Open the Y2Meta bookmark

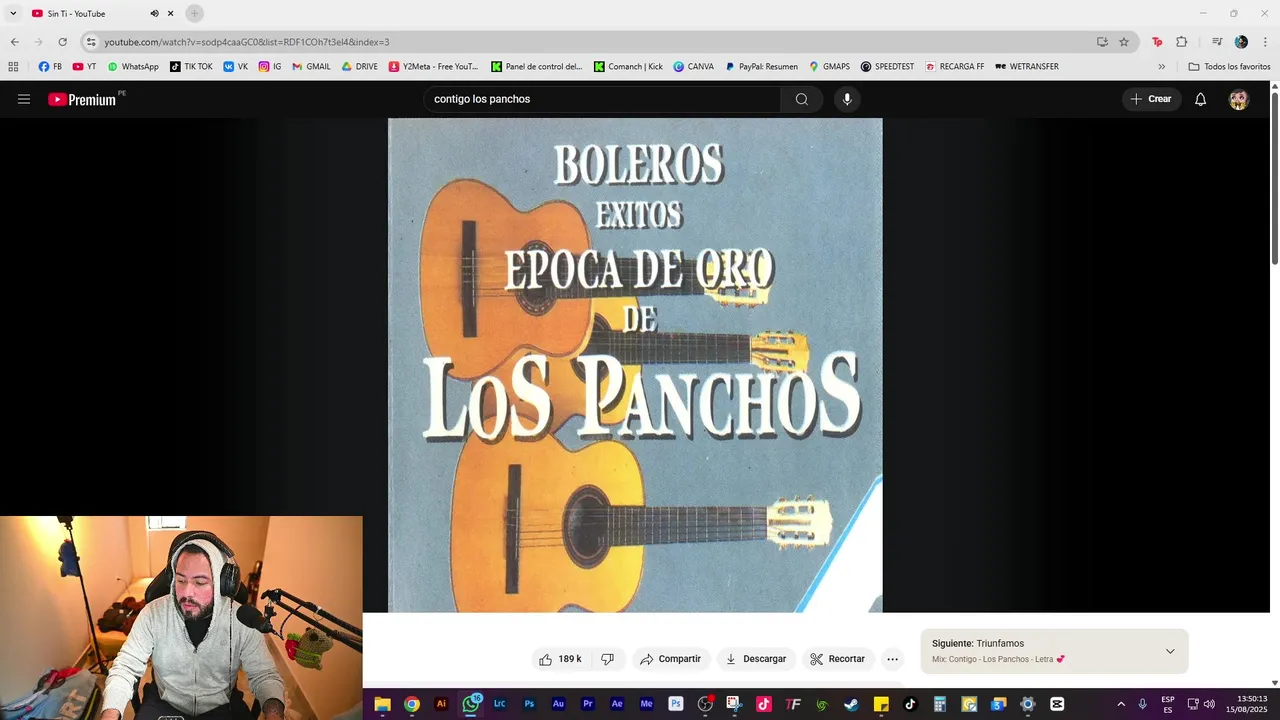tap(434, 67)
